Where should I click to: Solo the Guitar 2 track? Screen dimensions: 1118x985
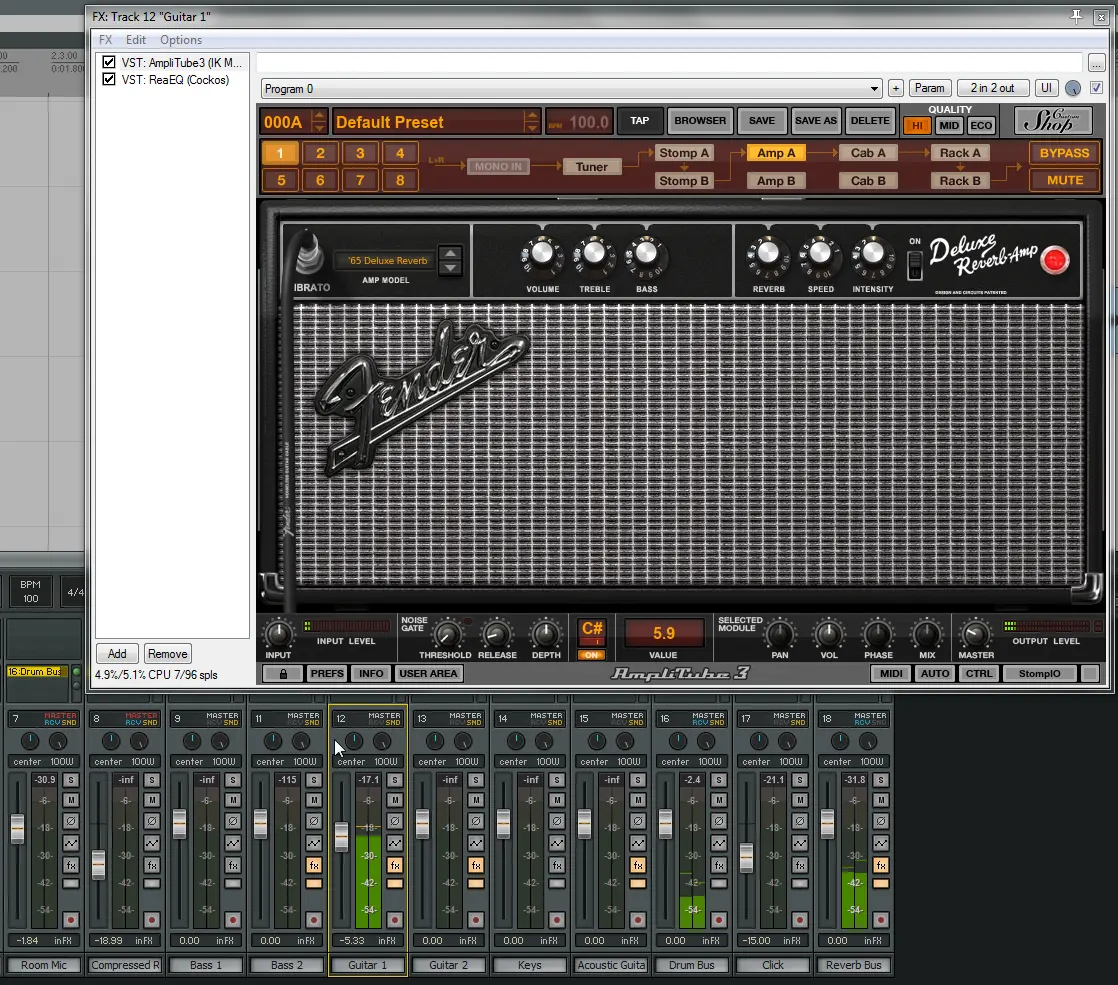pos(476,780)
